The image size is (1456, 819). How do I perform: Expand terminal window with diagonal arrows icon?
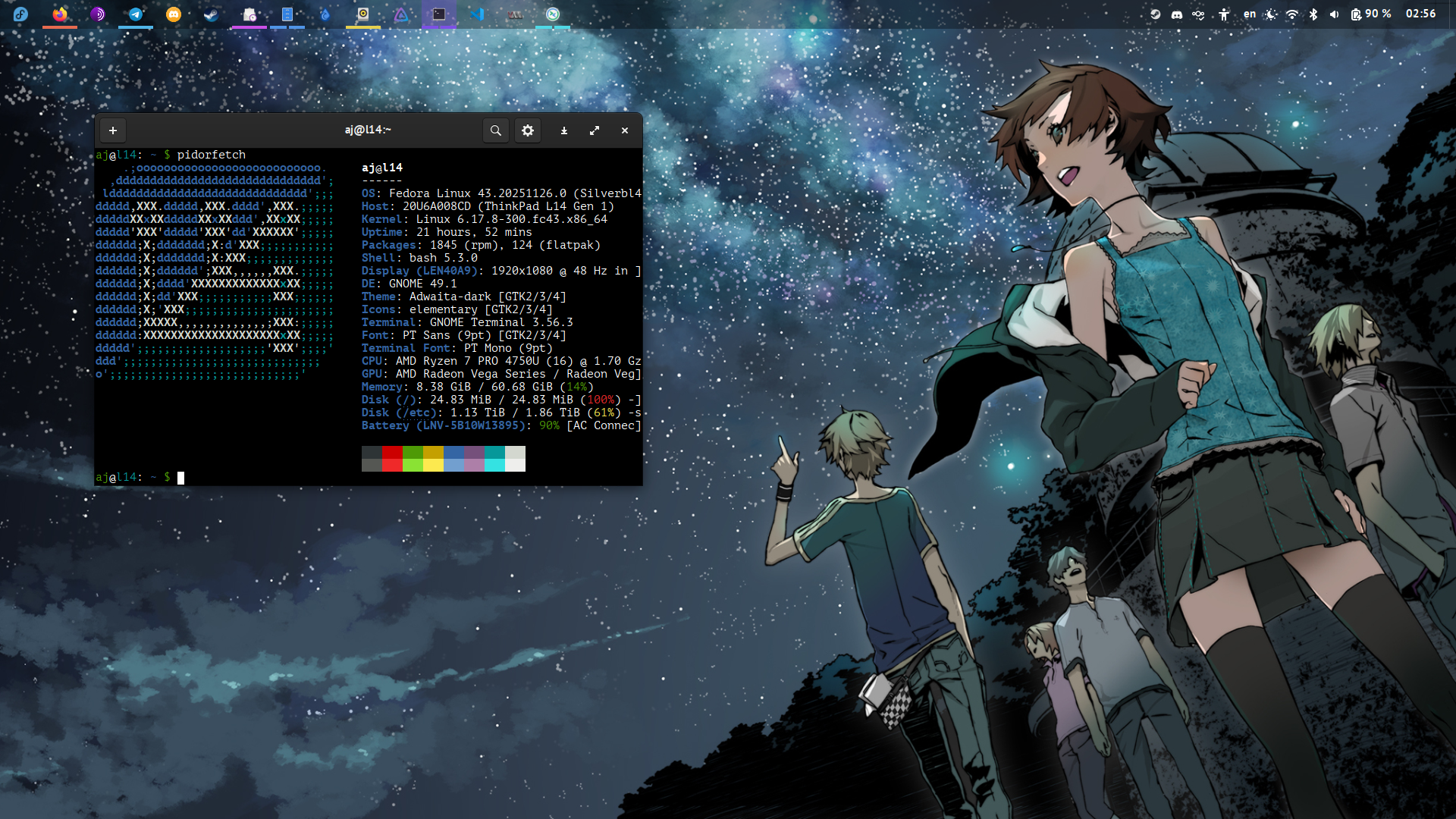pyautogui.click(x=595, y=130)
